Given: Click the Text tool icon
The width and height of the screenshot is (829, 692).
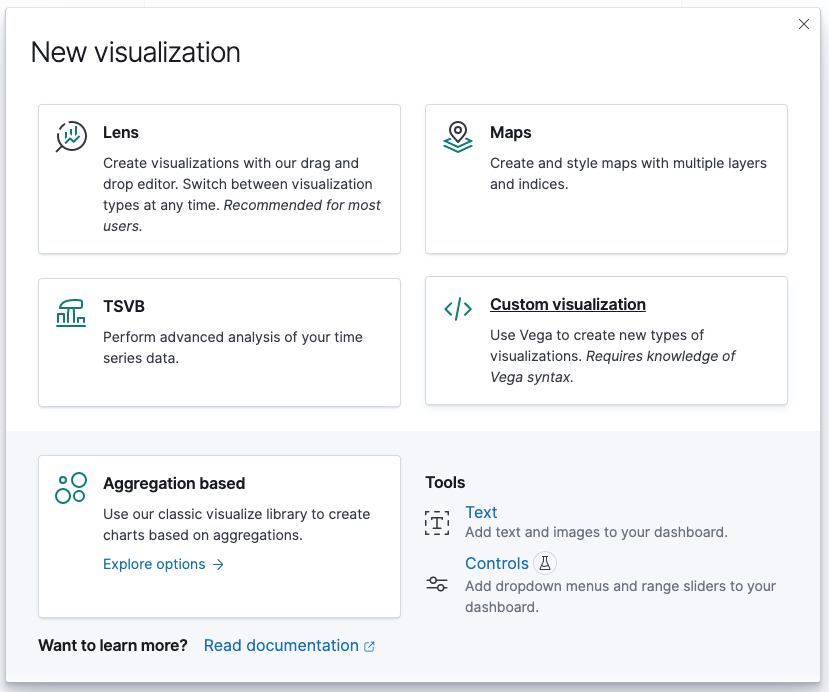Looking at the screenshot, I should click(437, 522).
